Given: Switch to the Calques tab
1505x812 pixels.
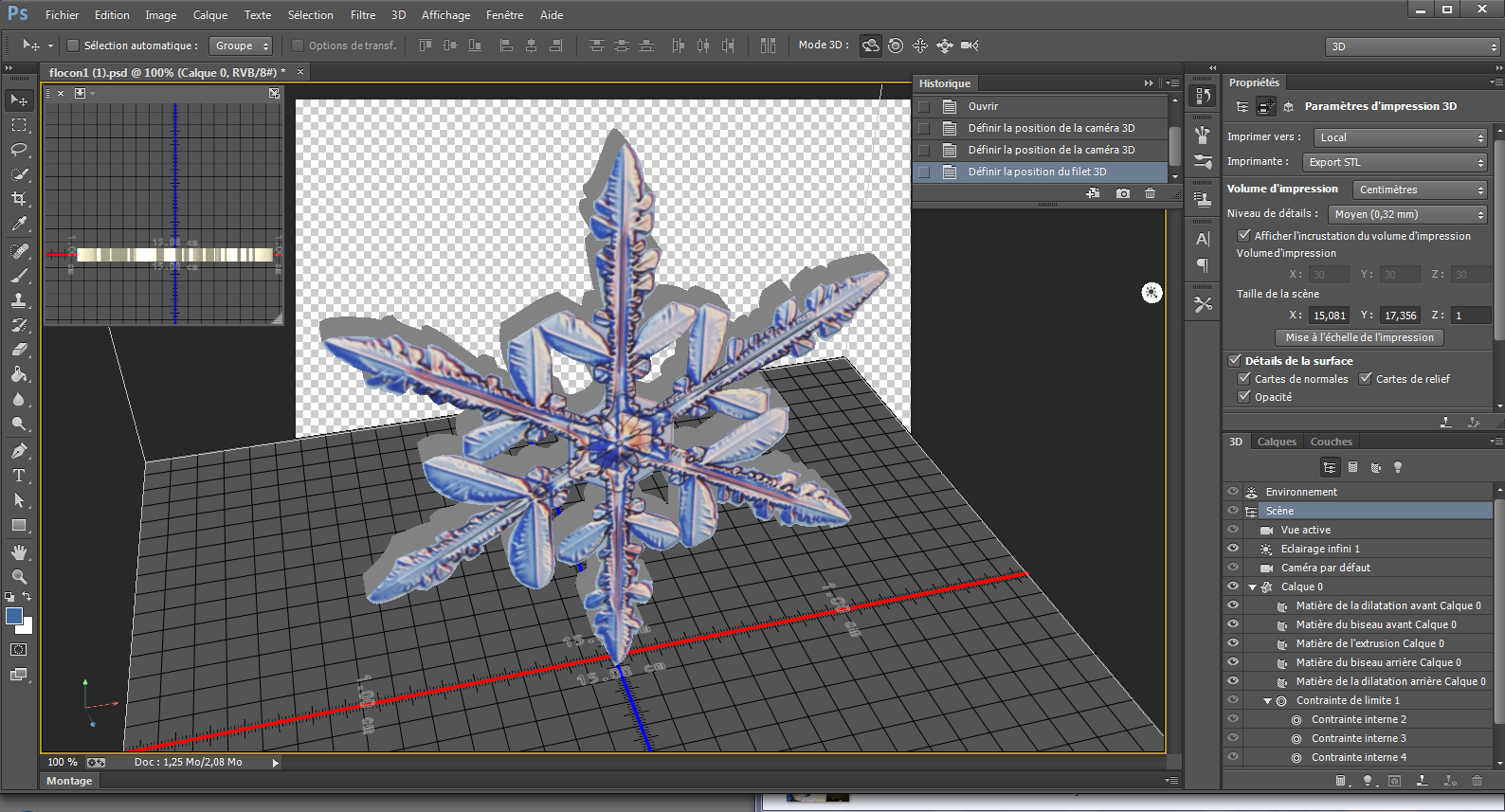Looking at the screenshot, I should (1276, 442).
